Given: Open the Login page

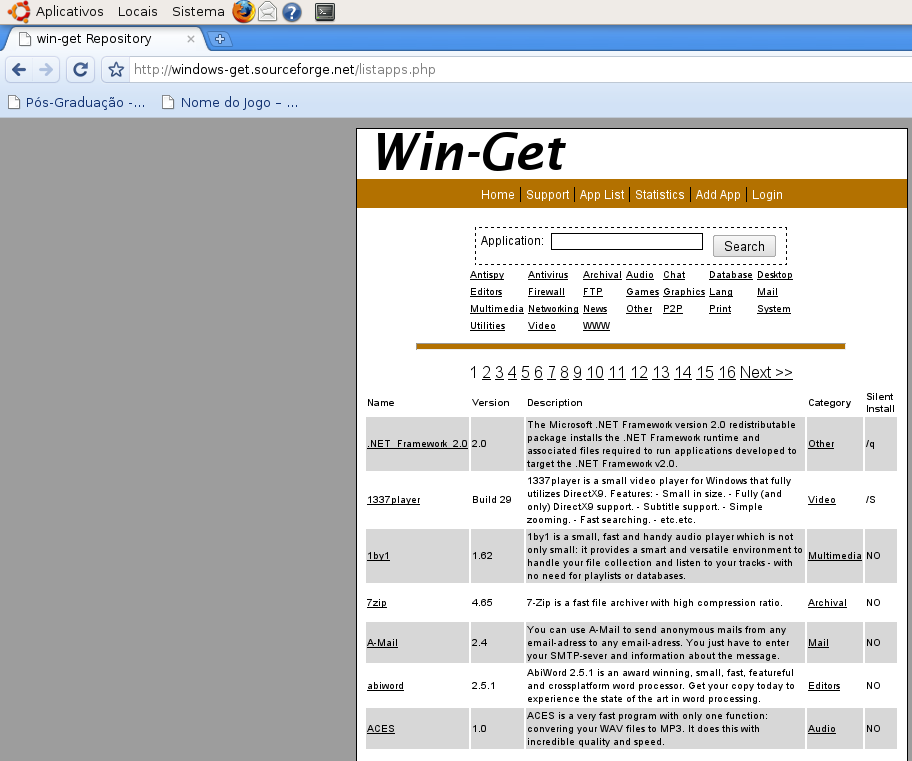Looking at the screenshot, I should tap(767, 194).
